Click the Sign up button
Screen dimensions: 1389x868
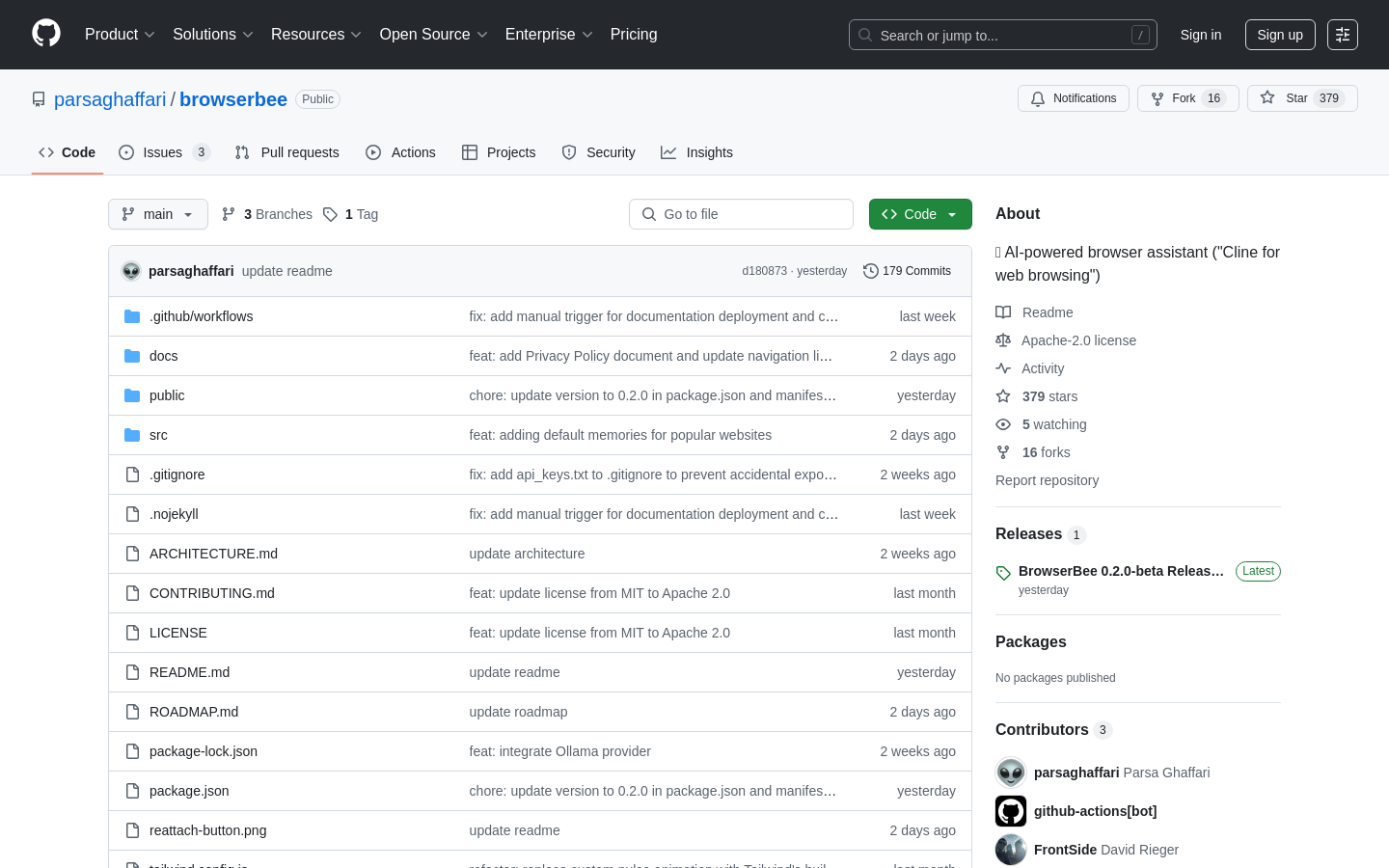(1280, 35)
